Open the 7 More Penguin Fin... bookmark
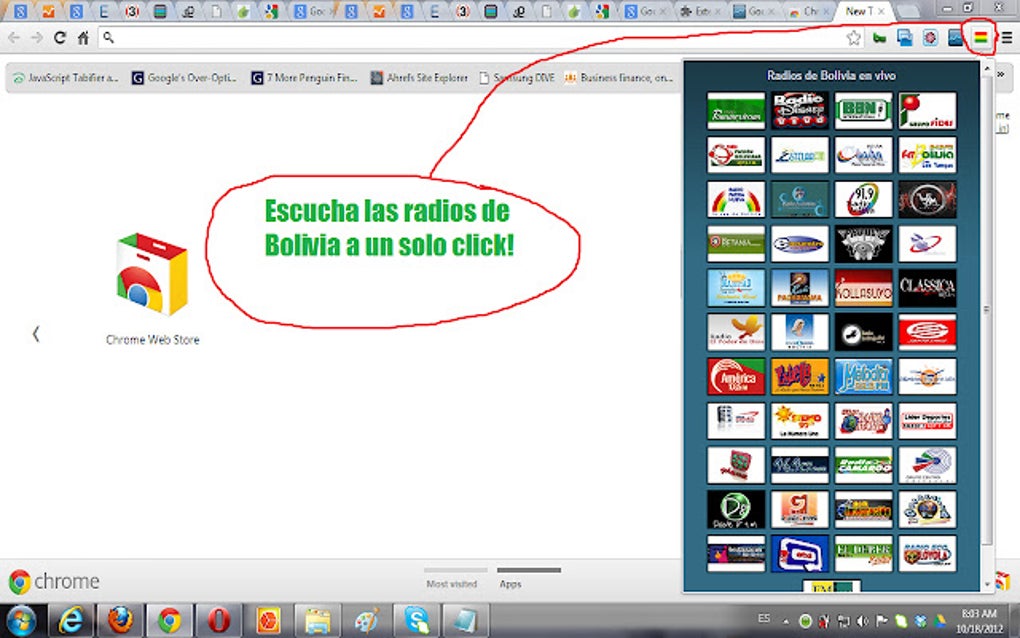This screenshot has width=1020, height=638. [304, 77]
